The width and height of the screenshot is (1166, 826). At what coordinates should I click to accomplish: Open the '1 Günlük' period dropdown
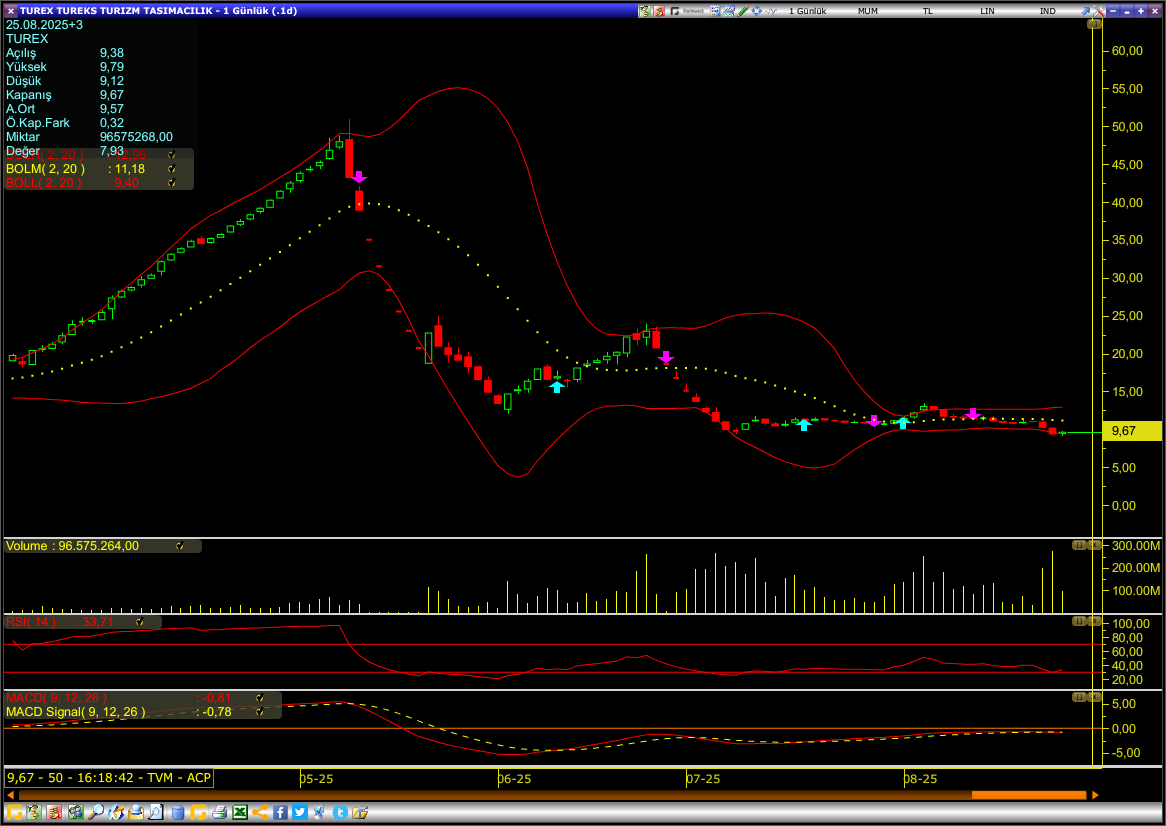(x=807, y=11)
